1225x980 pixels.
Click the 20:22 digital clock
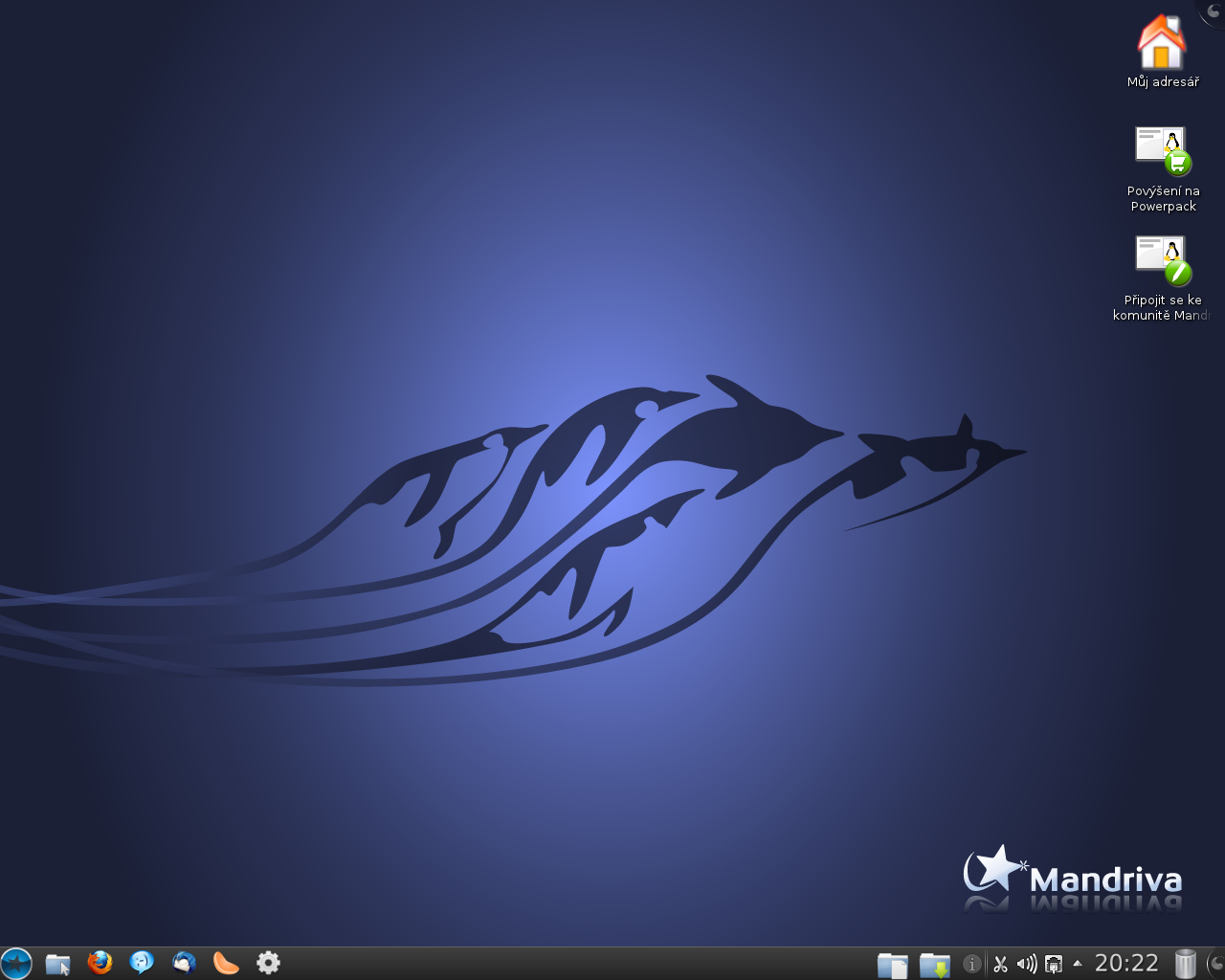(x=1126, y=963)
